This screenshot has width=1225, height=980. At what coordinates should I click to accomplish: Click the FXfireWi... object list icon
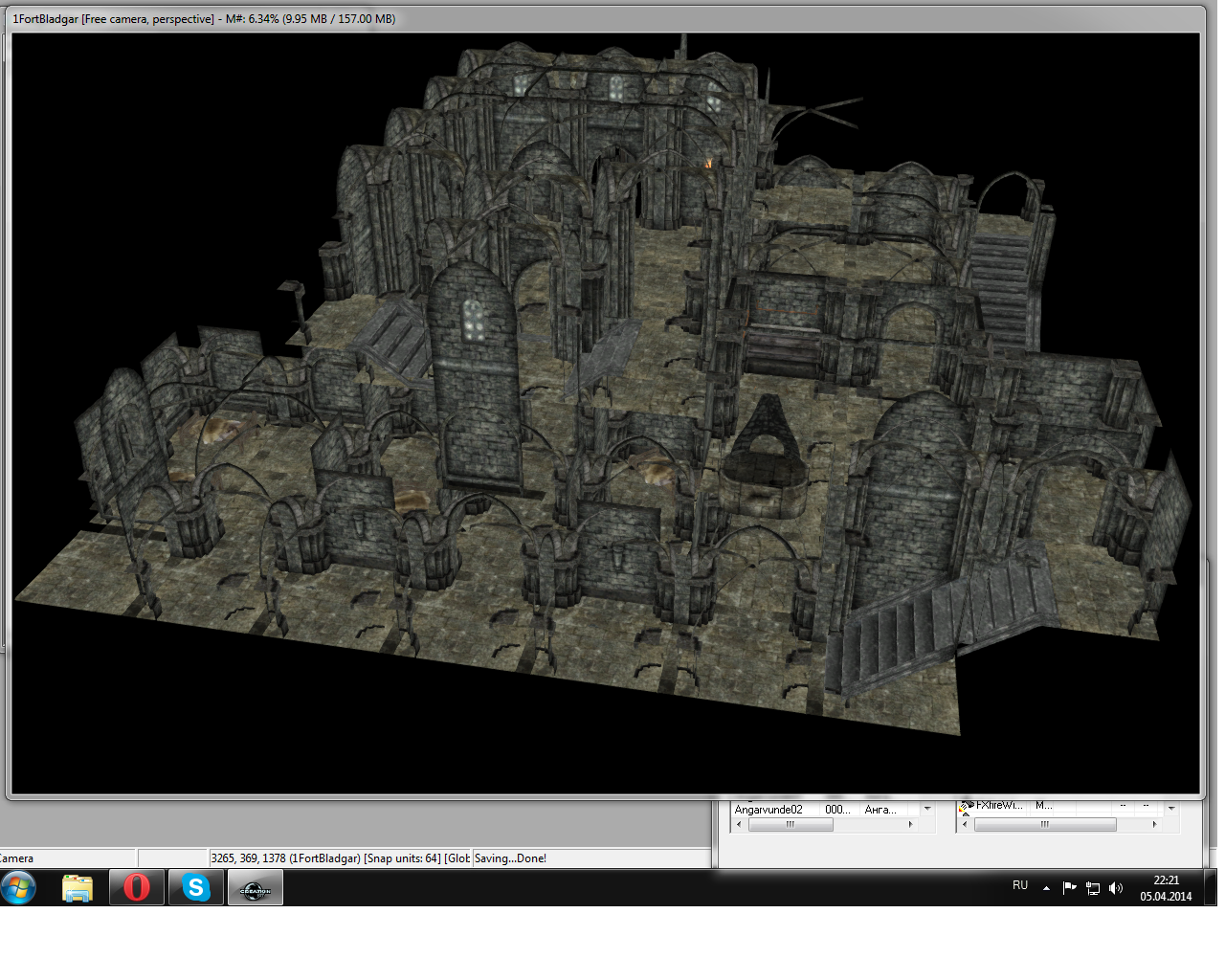967,806
